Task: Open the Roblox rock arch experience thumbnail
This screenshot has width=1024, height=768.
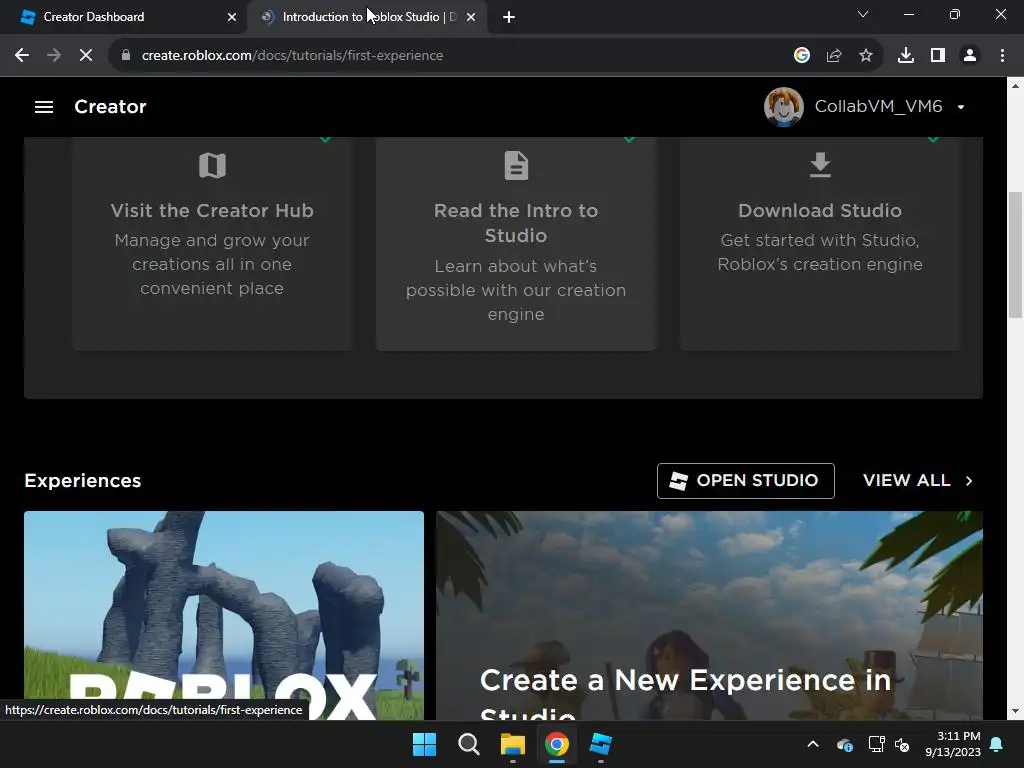Action: (x=224, y=615)
